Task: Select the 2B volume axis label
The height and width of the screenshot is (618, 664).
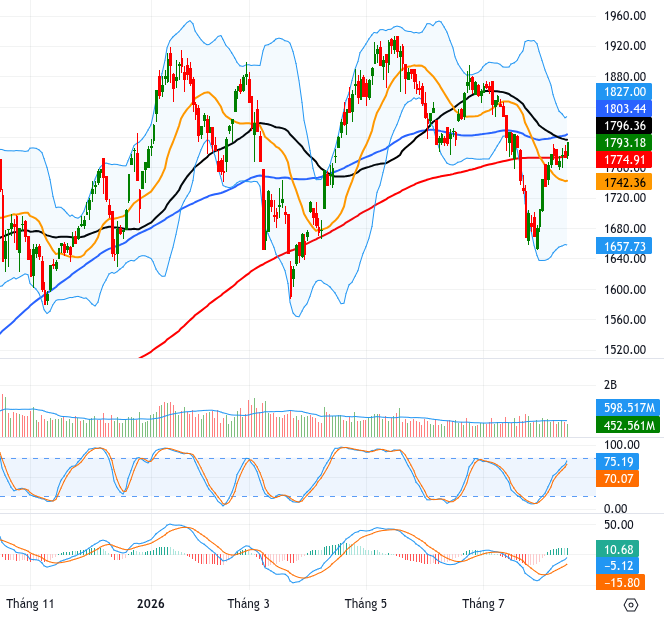Action: (610, 385)
